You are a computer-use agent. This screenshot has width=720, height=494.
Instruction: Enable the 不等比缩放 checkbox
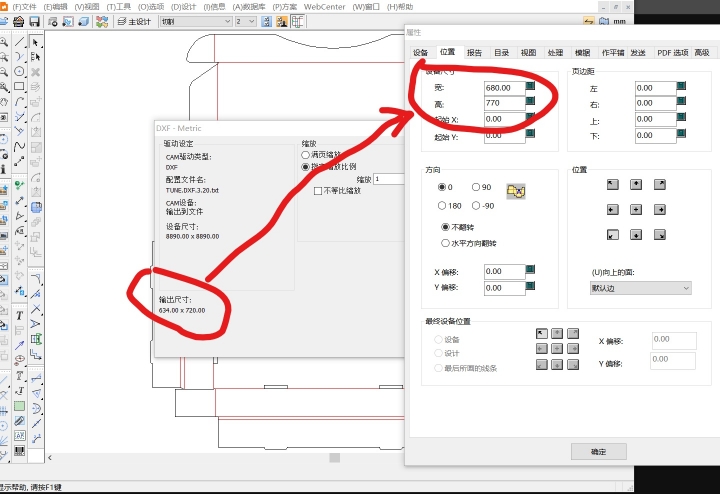[318, 190]
